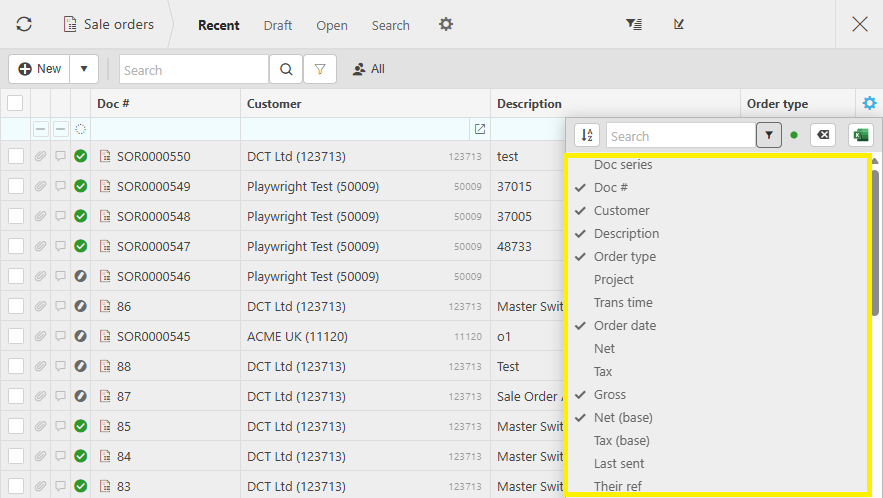Toggle the filter button in column chooser
This screenshot has height=498, width=883.
coord(769,135)
